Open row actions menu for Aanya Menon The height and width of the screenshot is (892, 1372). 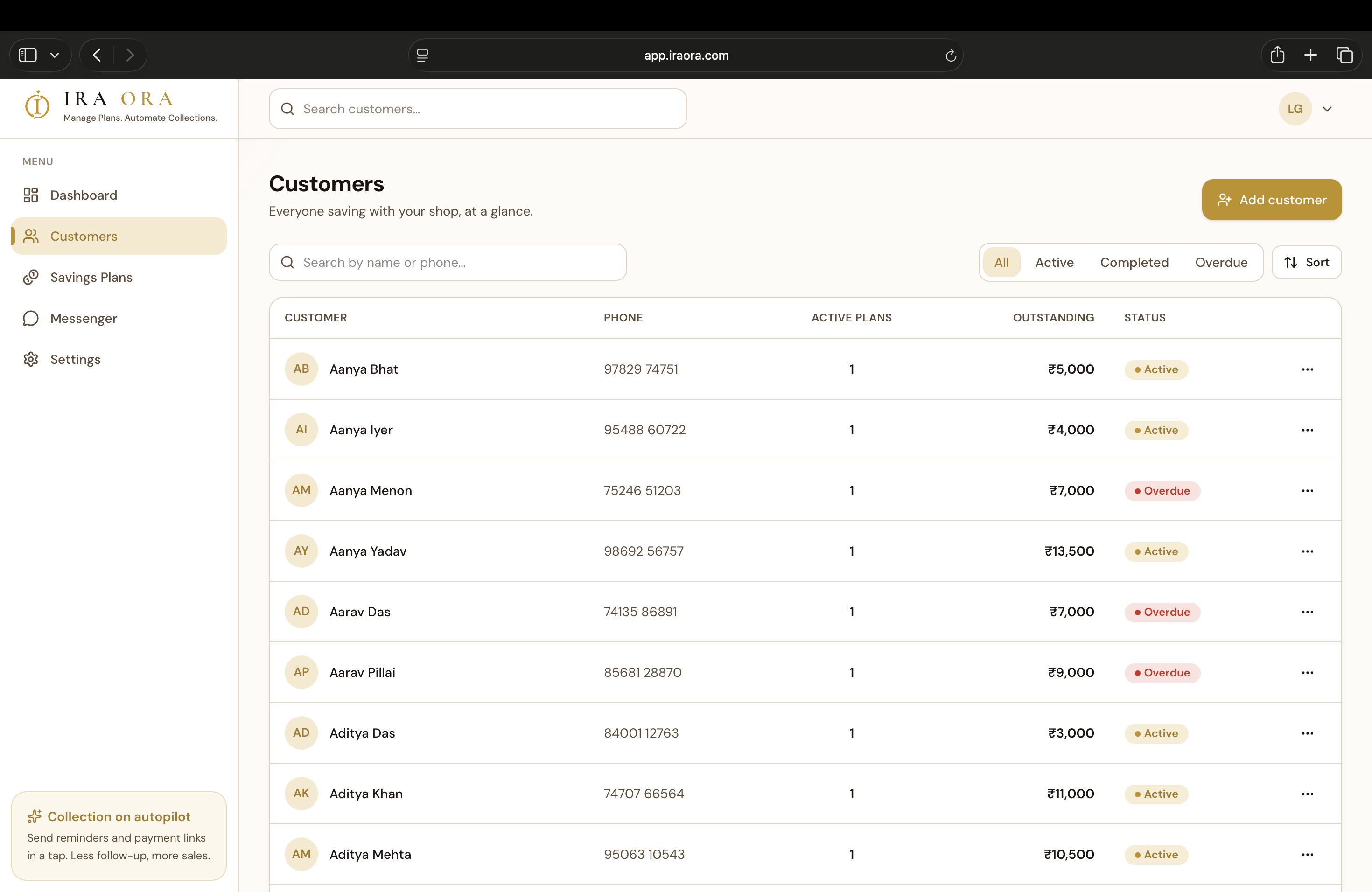tap(1307, 491)
